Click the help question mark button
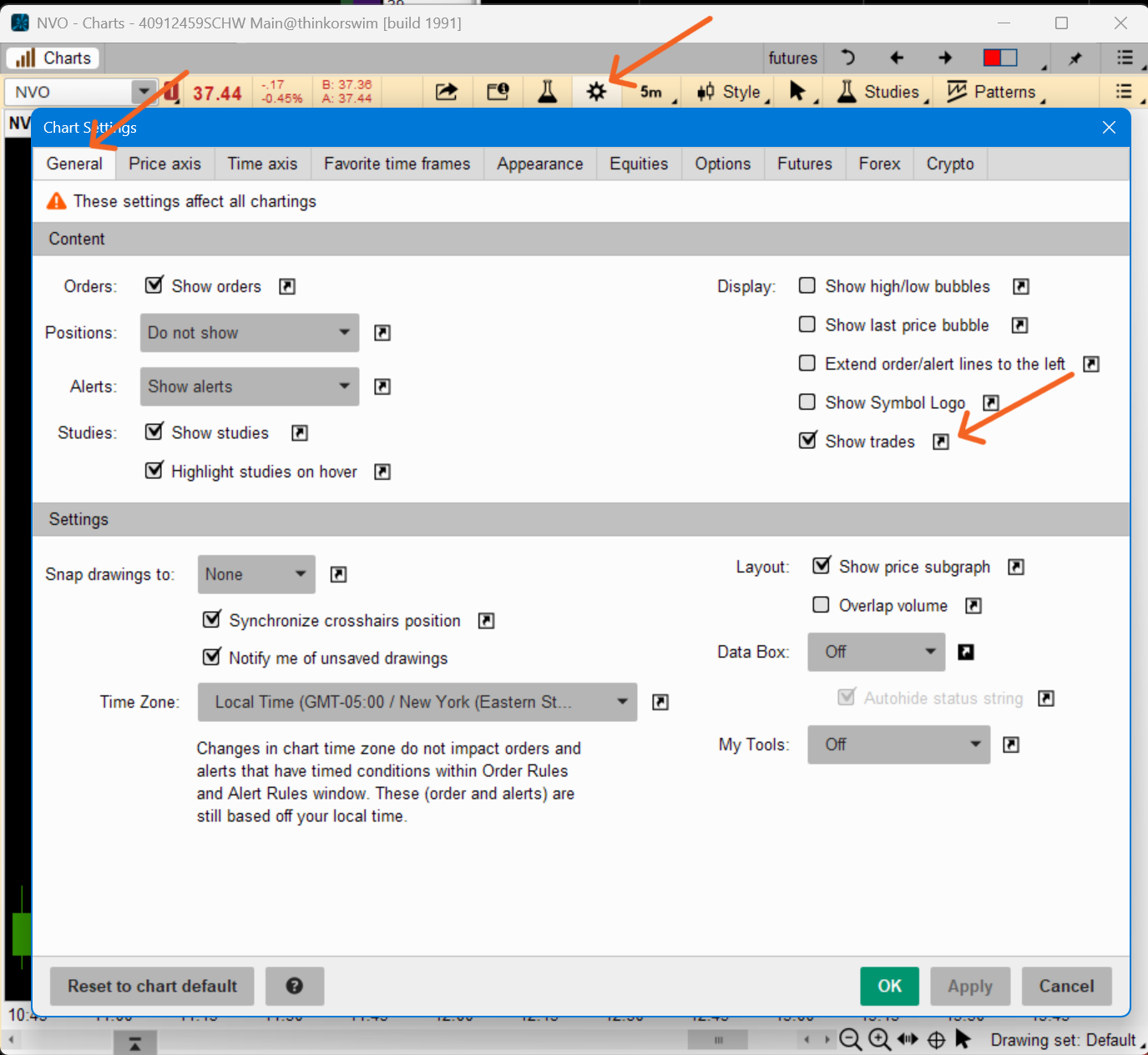The image size is (1148, 1055). 294,986
